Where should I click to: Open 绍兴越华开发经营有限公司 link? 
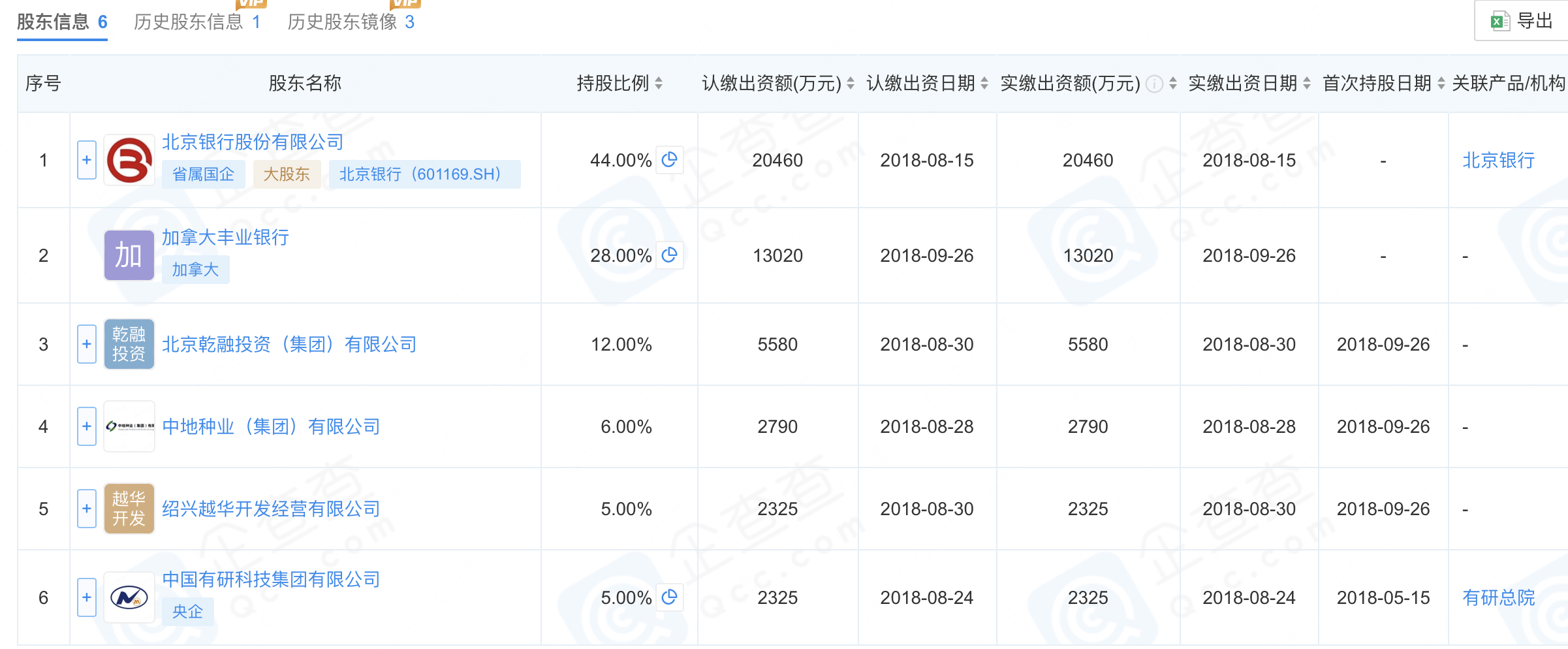271,509
